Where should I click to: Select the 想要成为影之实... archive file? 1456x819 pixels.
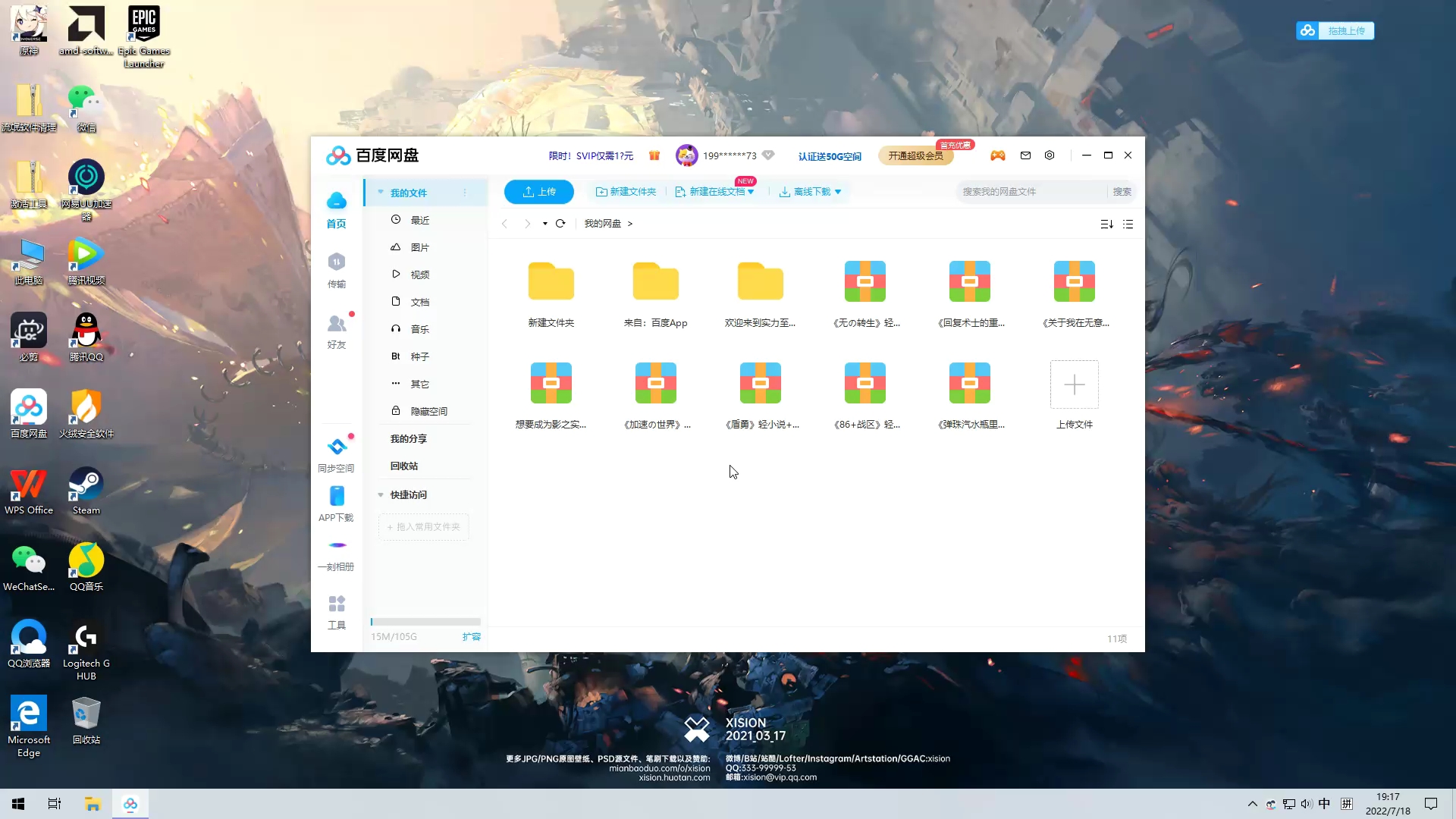551,396
